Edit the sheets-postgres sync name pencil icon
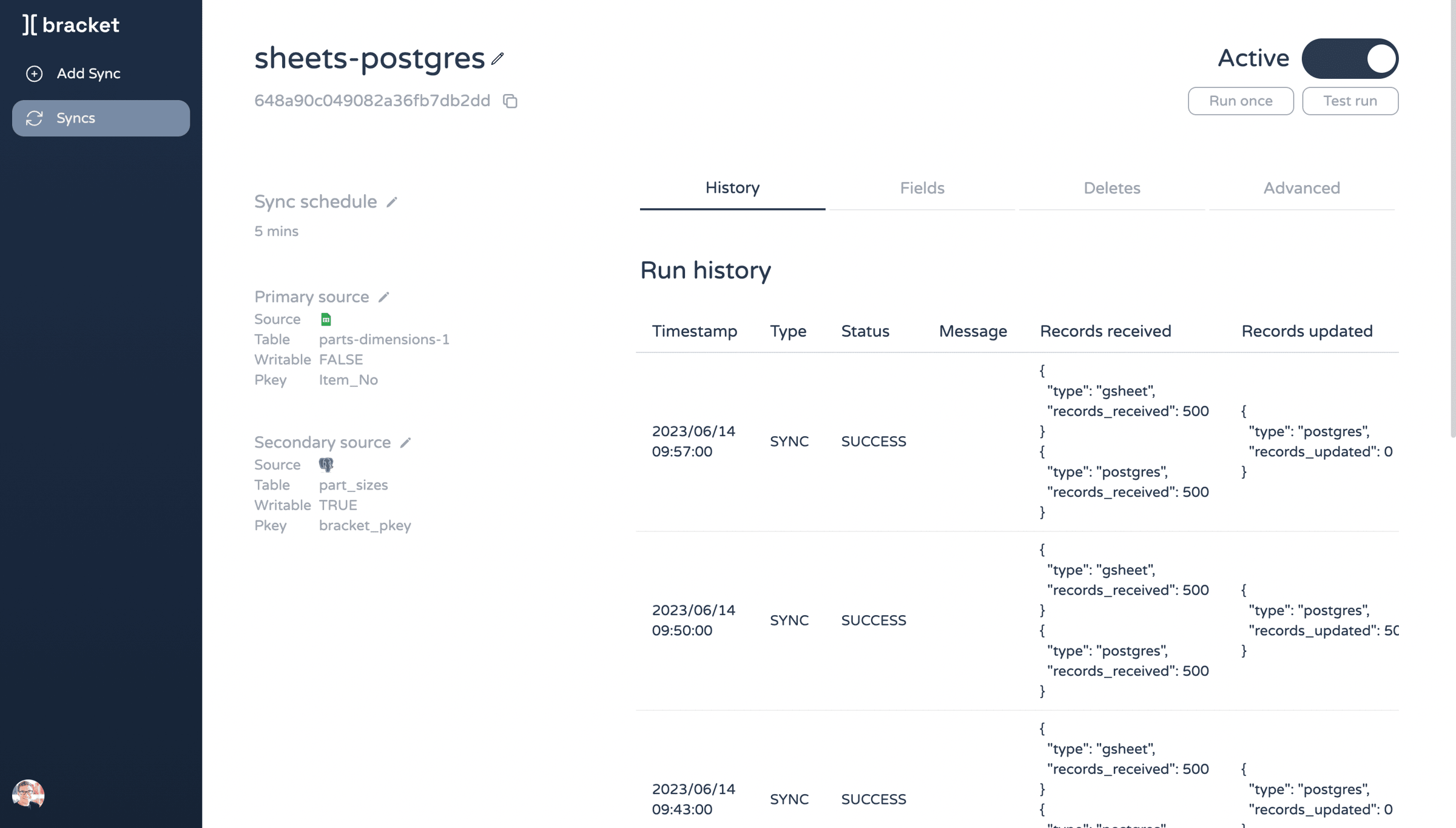Image resolution: width=1456 pixels, height=828 pixels. (497, 59)
